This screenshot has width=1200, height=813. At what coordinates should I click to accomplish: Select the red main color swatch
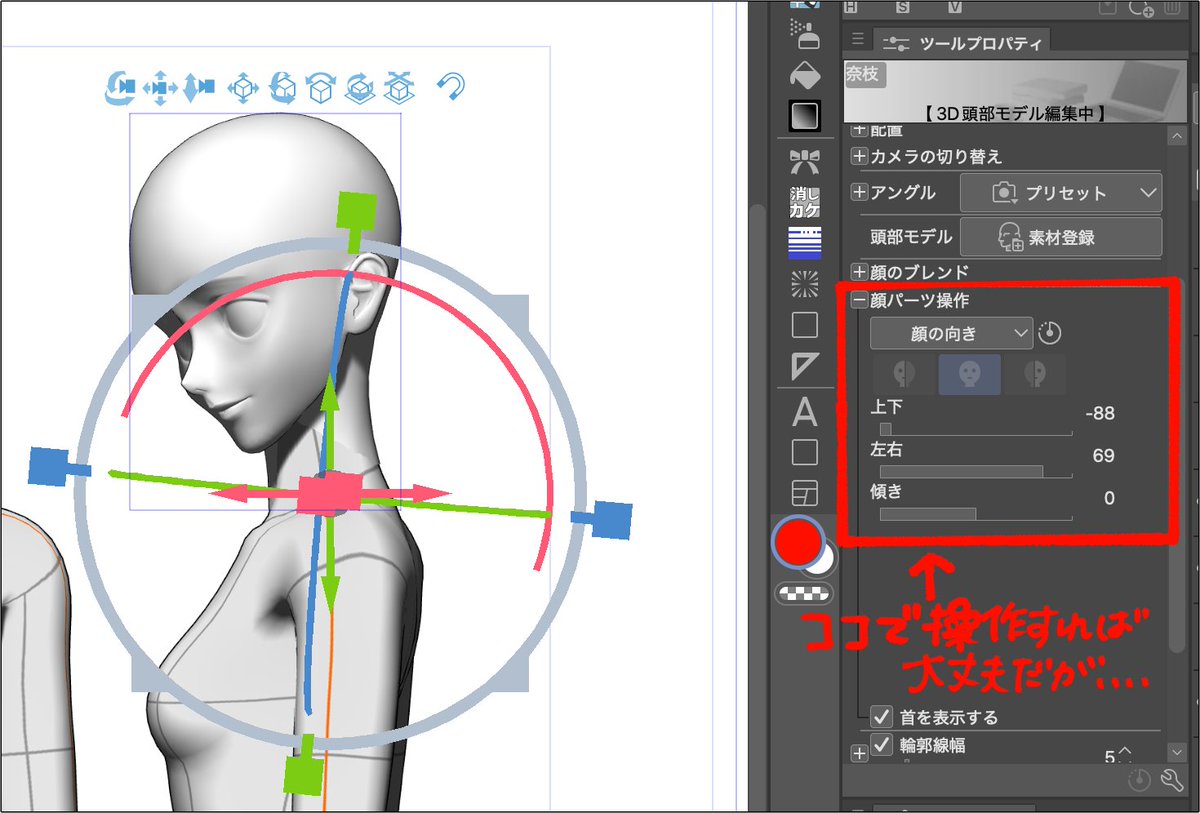pyautogui.click(x=798, y=541)
